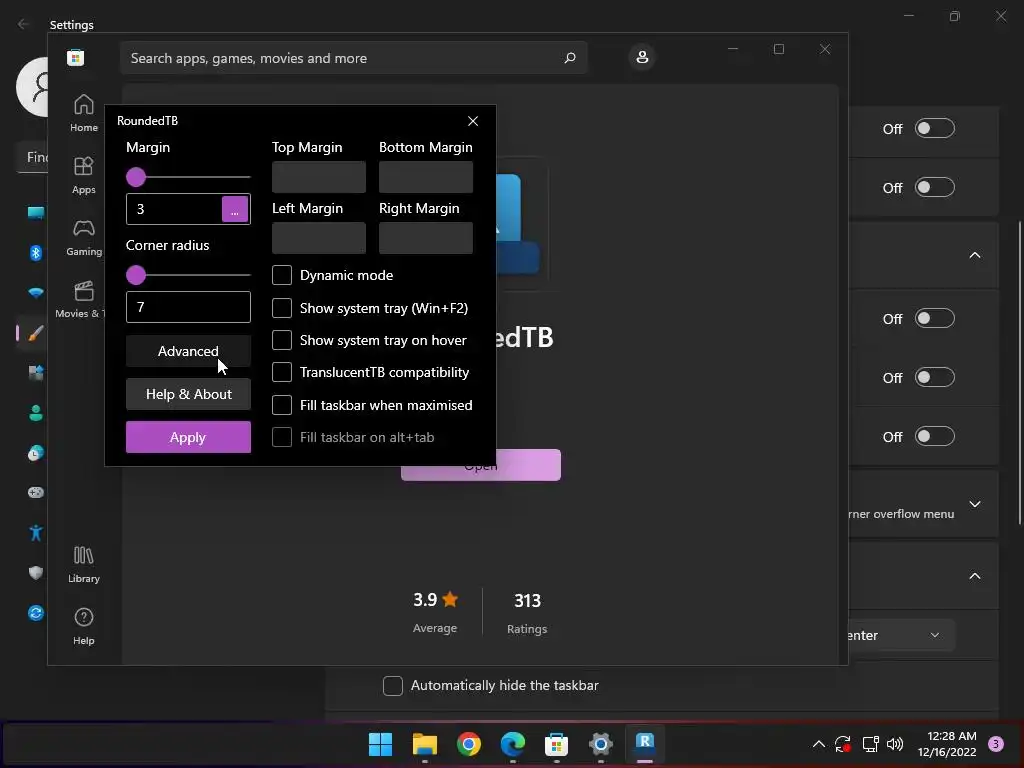This screenshot has width=1024, height=768.
Task: Click the Top Margin input field
Action: click(x=319, y=177)
